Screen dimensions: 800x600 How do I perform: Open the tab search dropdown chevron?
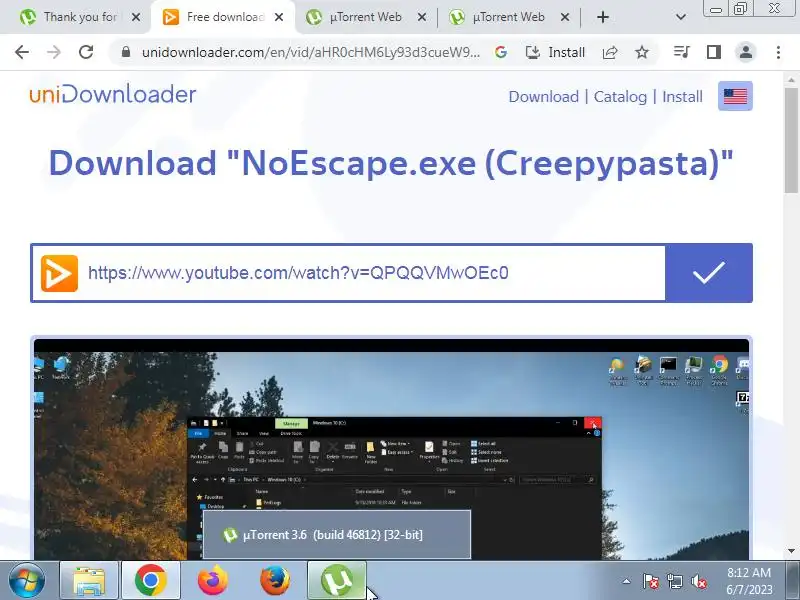681,17
